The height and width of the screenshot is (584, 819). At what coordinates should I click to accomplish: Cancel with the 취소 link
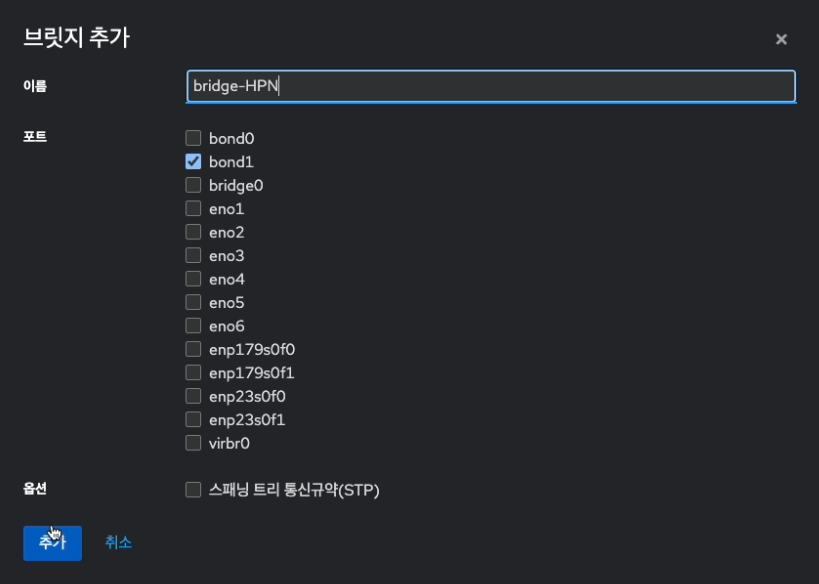tap(118, 542)
